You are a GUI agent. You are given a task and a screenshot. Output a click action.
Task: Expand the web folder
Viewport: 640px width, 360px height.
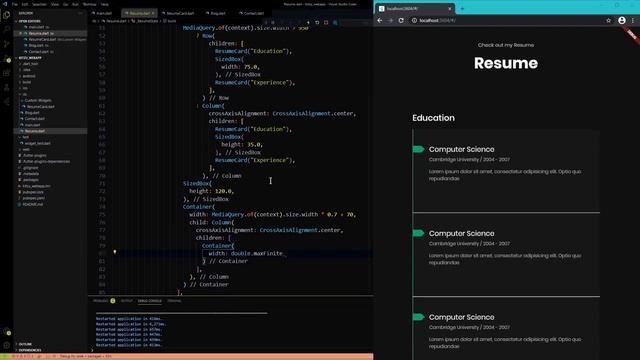point(26,149)
